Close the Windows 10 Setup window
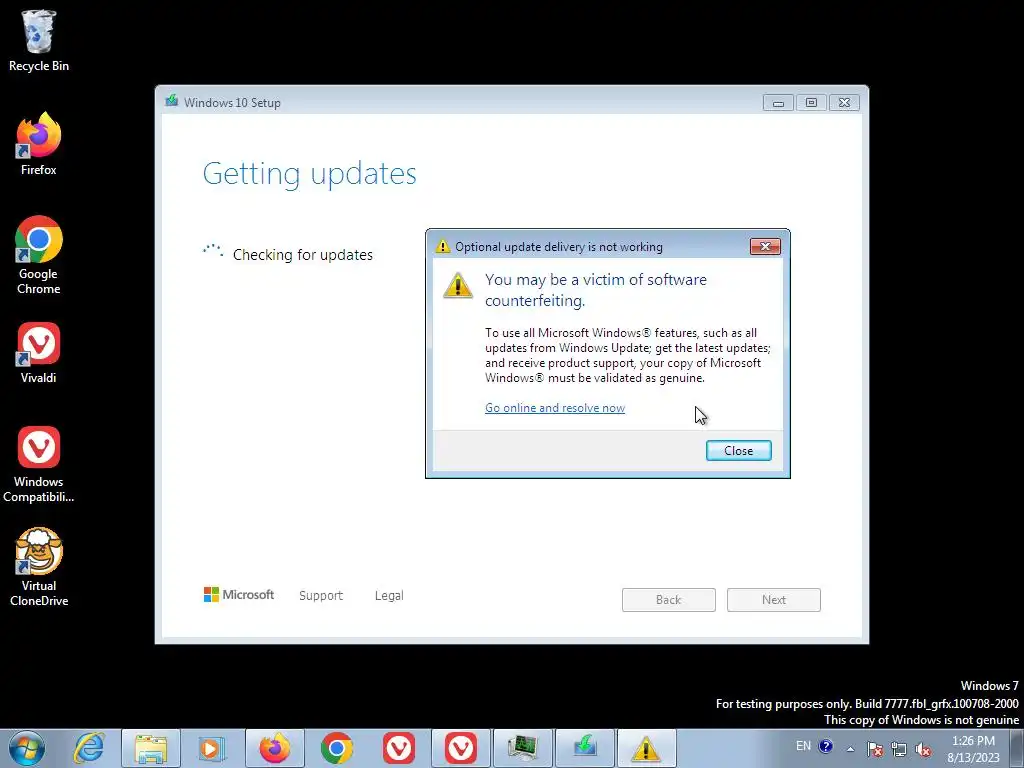The width and height of the screenshot is (1024, 768). (x=844, y=103)
